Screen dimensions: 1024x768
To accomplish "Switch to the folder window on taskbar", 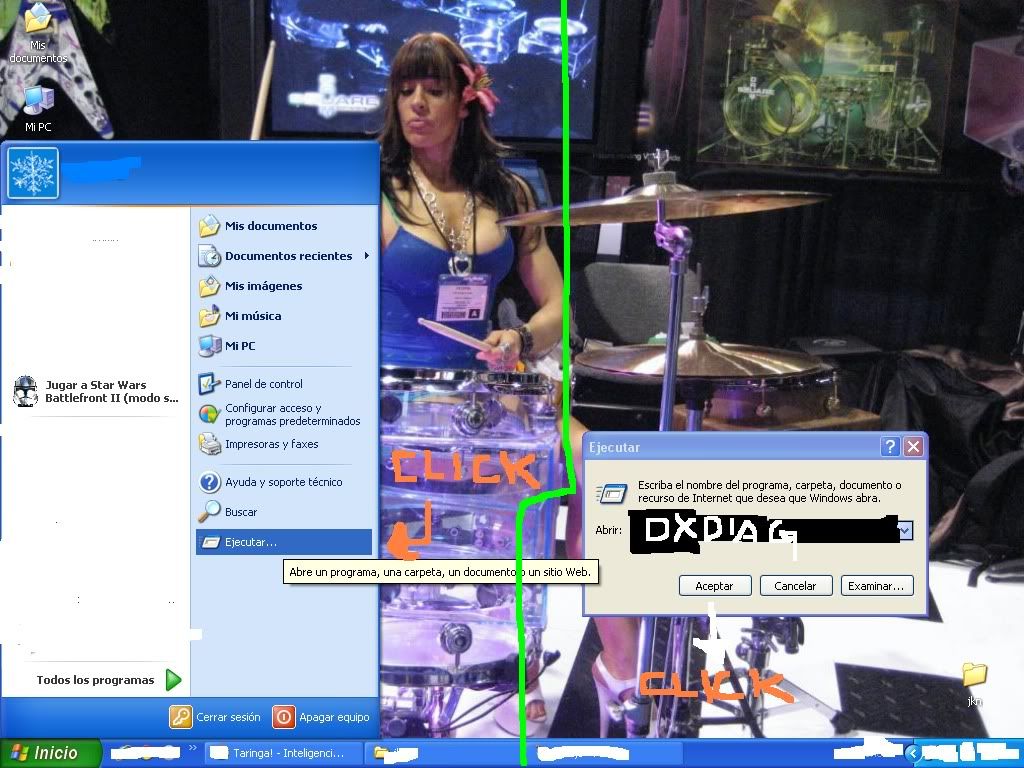I will pos(444,753).
